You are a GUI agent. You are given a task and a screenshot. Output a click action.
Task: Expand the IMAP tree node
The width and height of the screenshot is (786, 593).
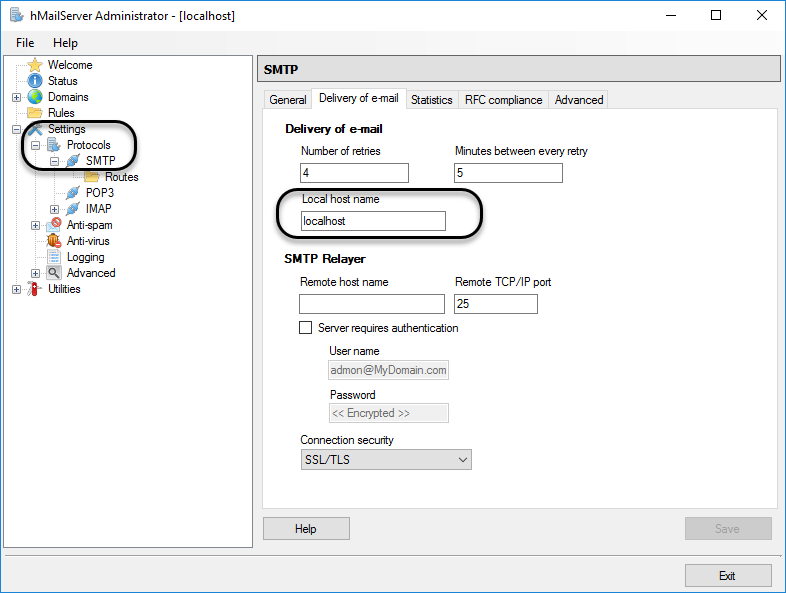pos(54,210)
